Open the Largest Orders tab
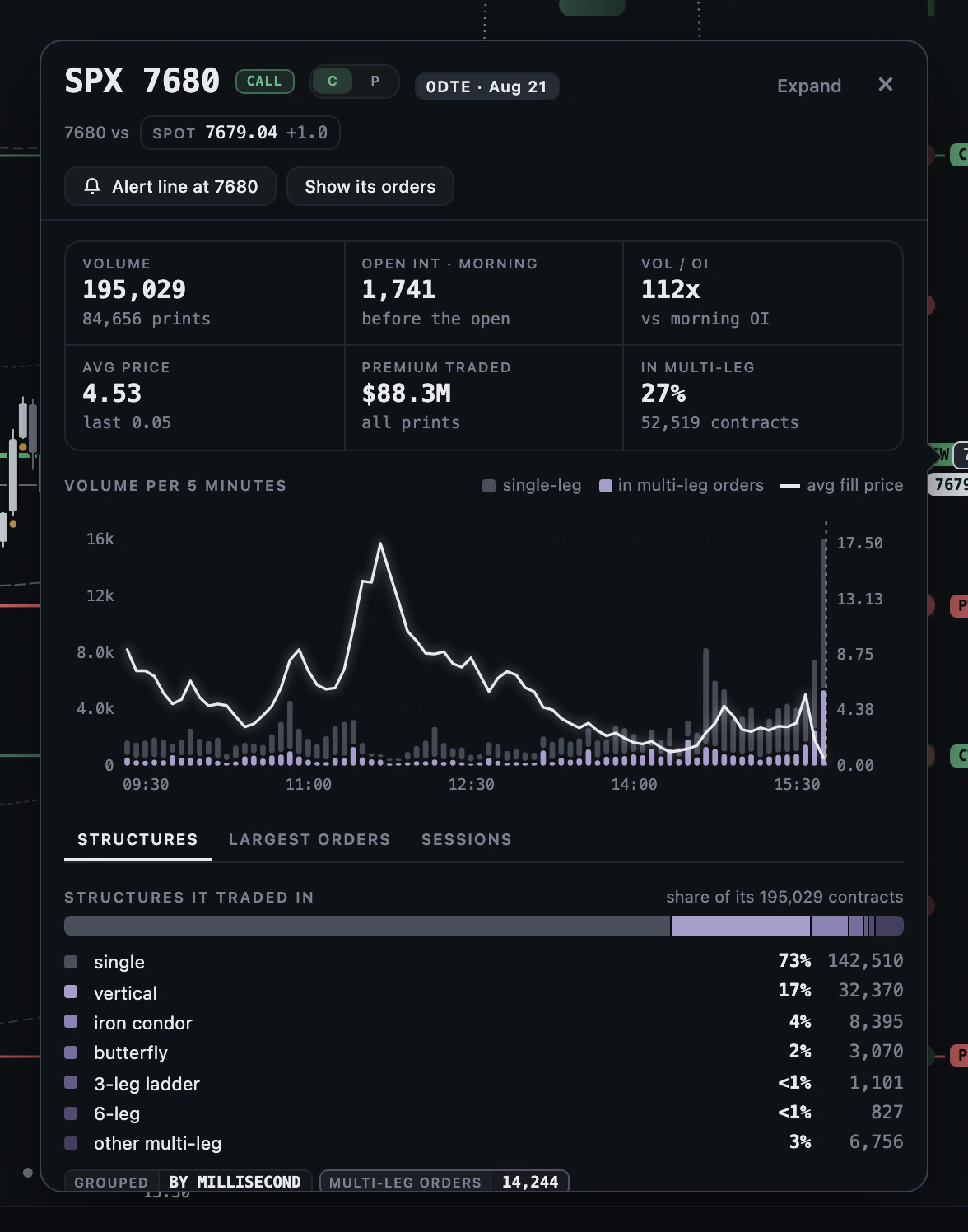Viewport: 968px width, 1232px height. (309, 839)
